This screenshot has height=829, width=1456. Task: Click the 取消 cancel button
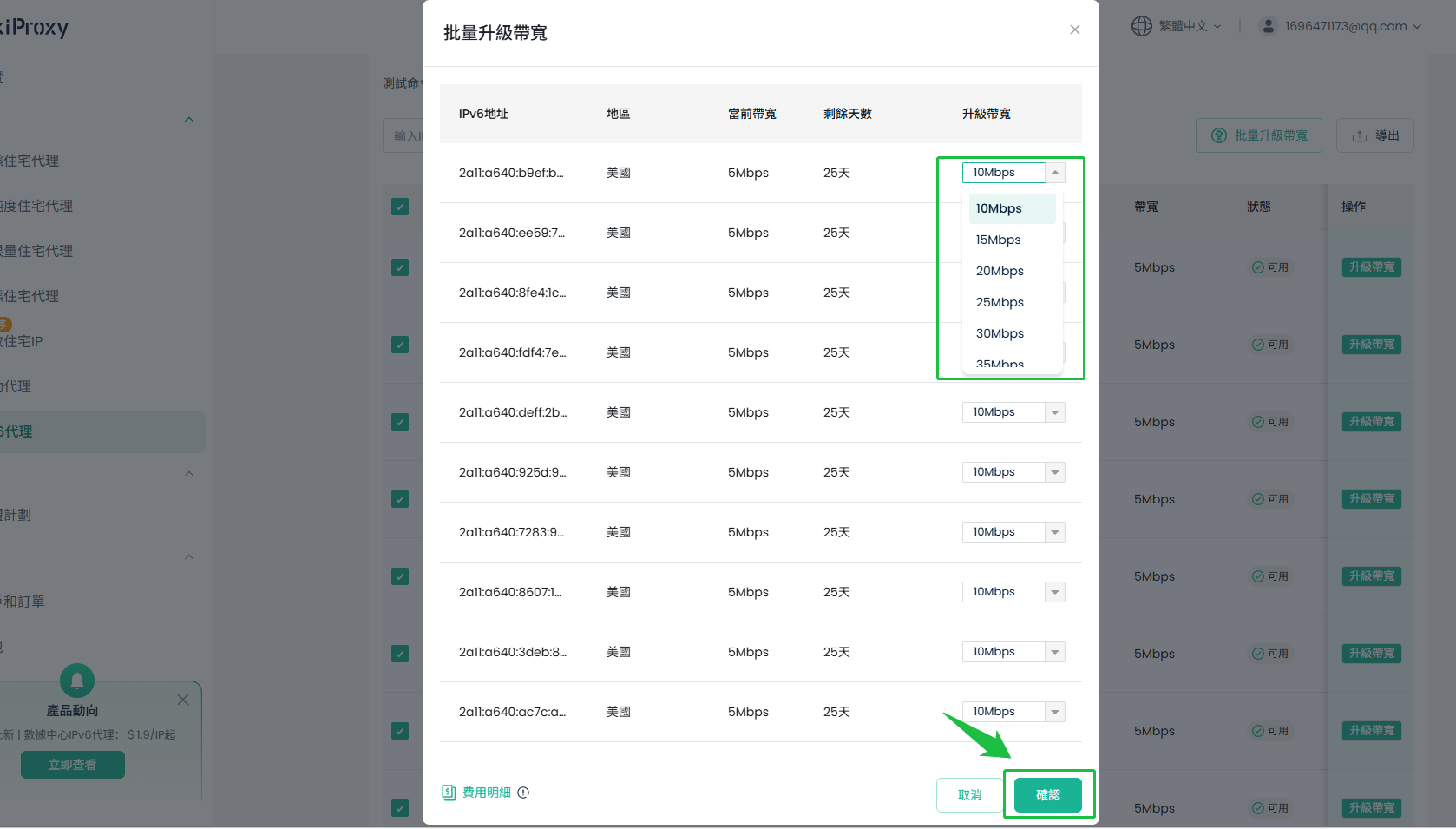click(x=970, y=795)
